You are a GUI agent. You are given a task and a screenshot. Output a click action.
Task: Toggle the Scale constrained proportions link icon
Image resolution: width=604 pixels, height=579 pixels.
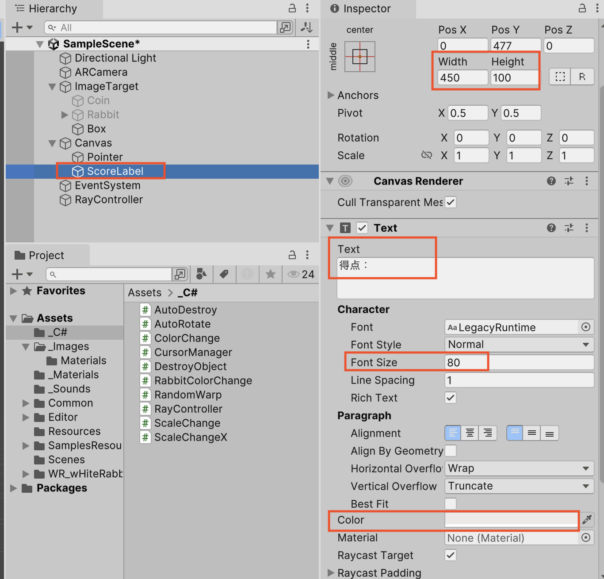[x=426, y=156]
